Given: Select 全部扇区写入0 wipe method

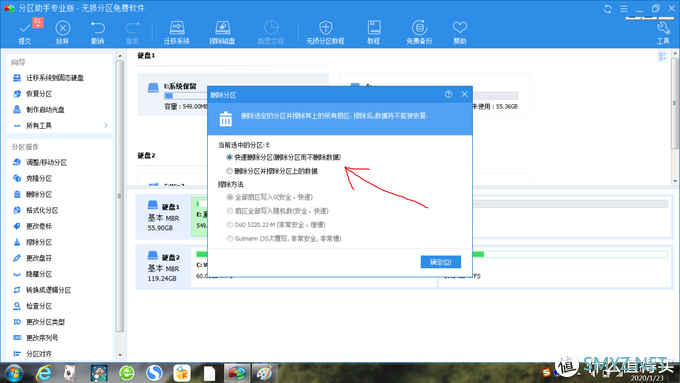Looking at the screenshot, I should pos(230,197).
